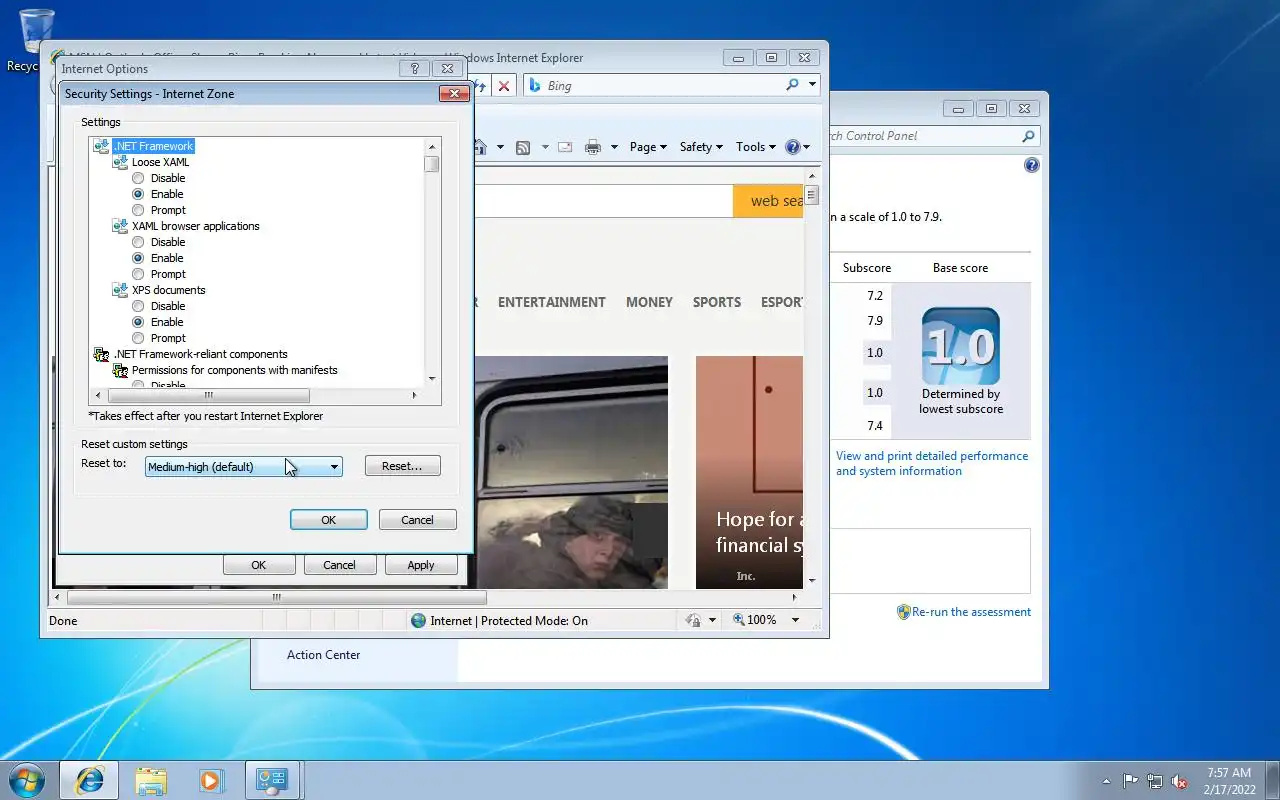Select Prompt under XAML browser applications
The height and width of the screenshot is (800, 1280).
[x=138, y=274]
